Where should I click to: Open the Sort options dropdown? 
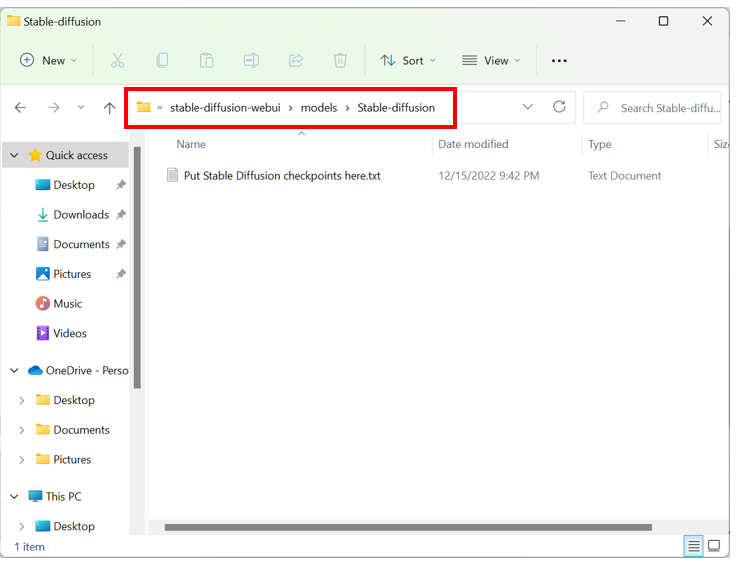coord(408,61)
